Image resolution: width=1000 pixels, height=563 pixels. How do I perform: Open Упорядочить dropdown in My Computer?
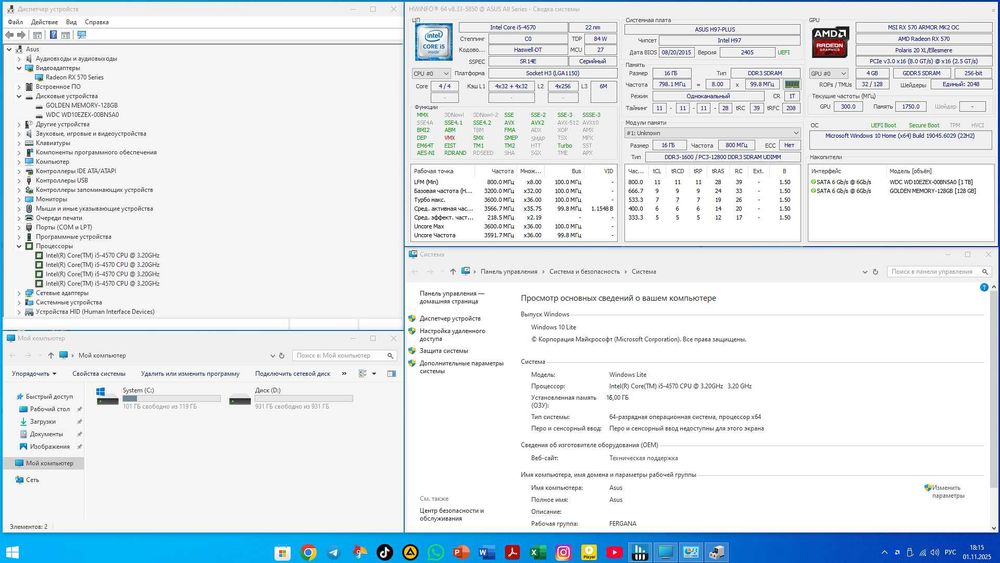(34, 374)
